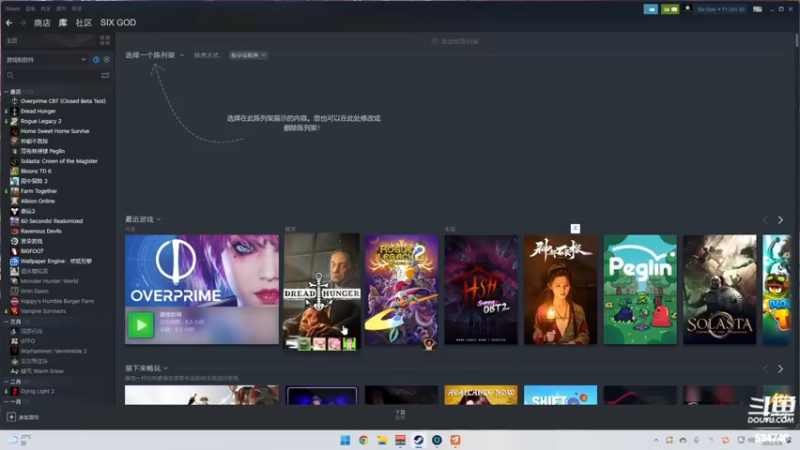Launch Chrome from the taskbar
This screenshot has height=450, width=800.
364,440
